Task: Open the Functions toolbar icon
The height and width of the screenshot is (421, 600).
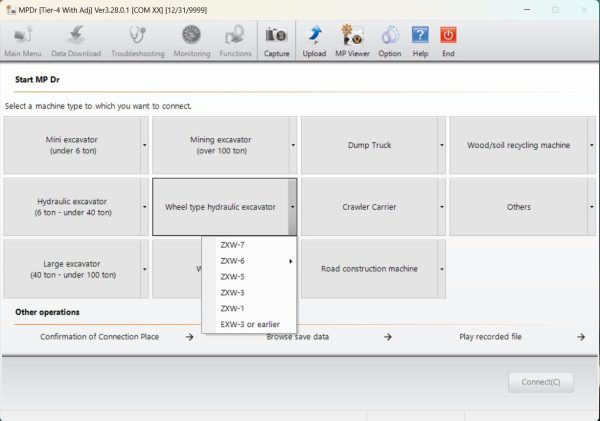Action: click(x=235, y=41)
